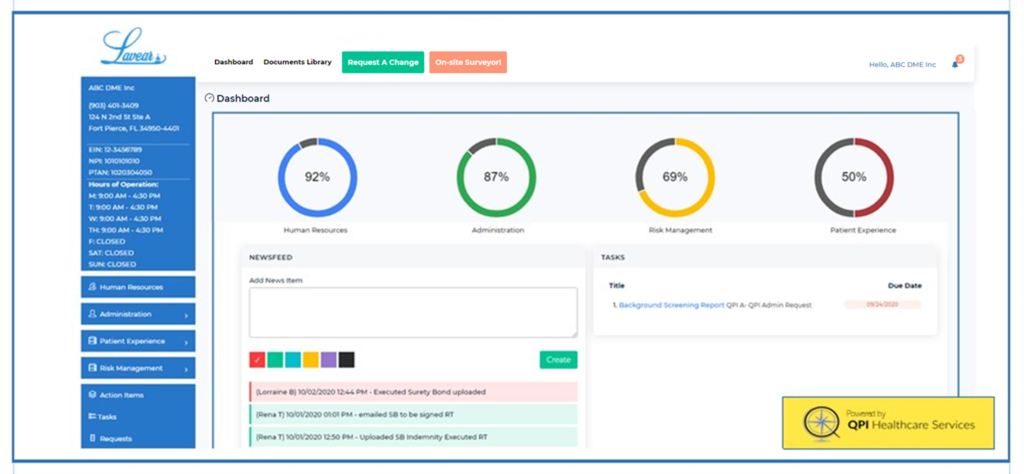Go to the Dashboard menu item
This screenshot has height=474, width=1024.
click(233, 62)
